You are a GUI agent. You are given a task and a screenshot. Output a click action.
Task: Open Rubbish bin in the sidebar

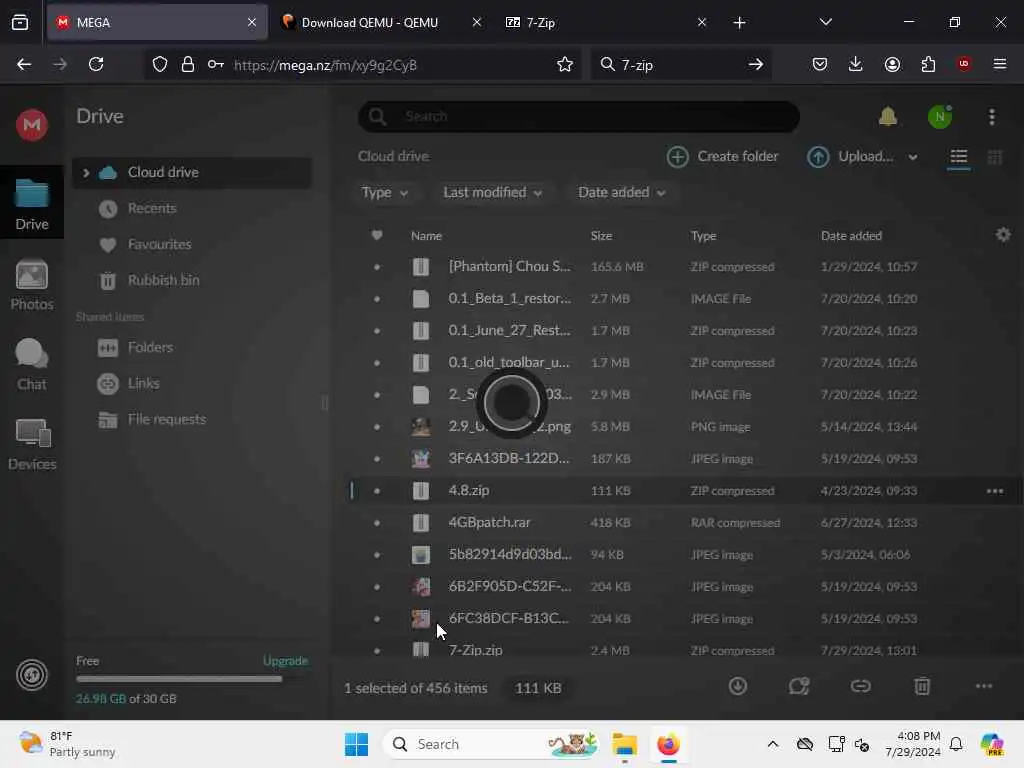coord(163,280)
